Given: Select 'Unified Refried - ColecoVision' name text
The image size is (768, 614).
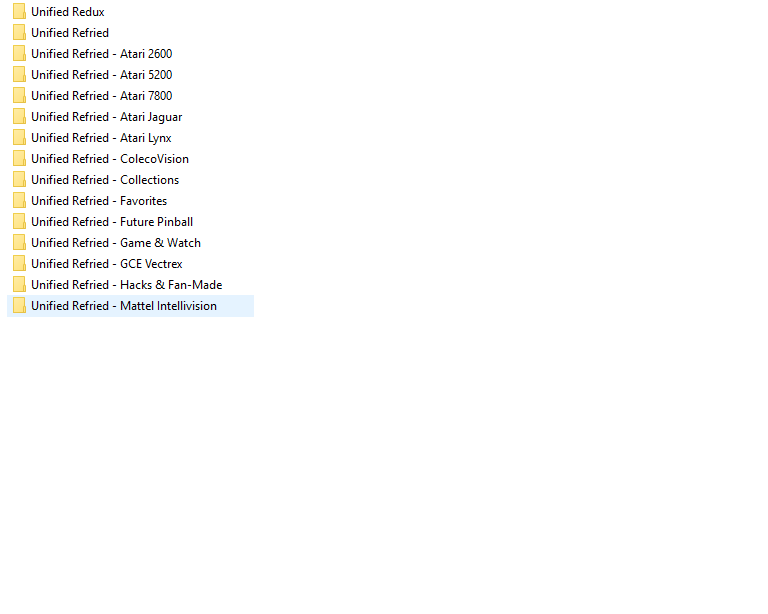Looking at the screenshot, I should [x=110, y=159].
